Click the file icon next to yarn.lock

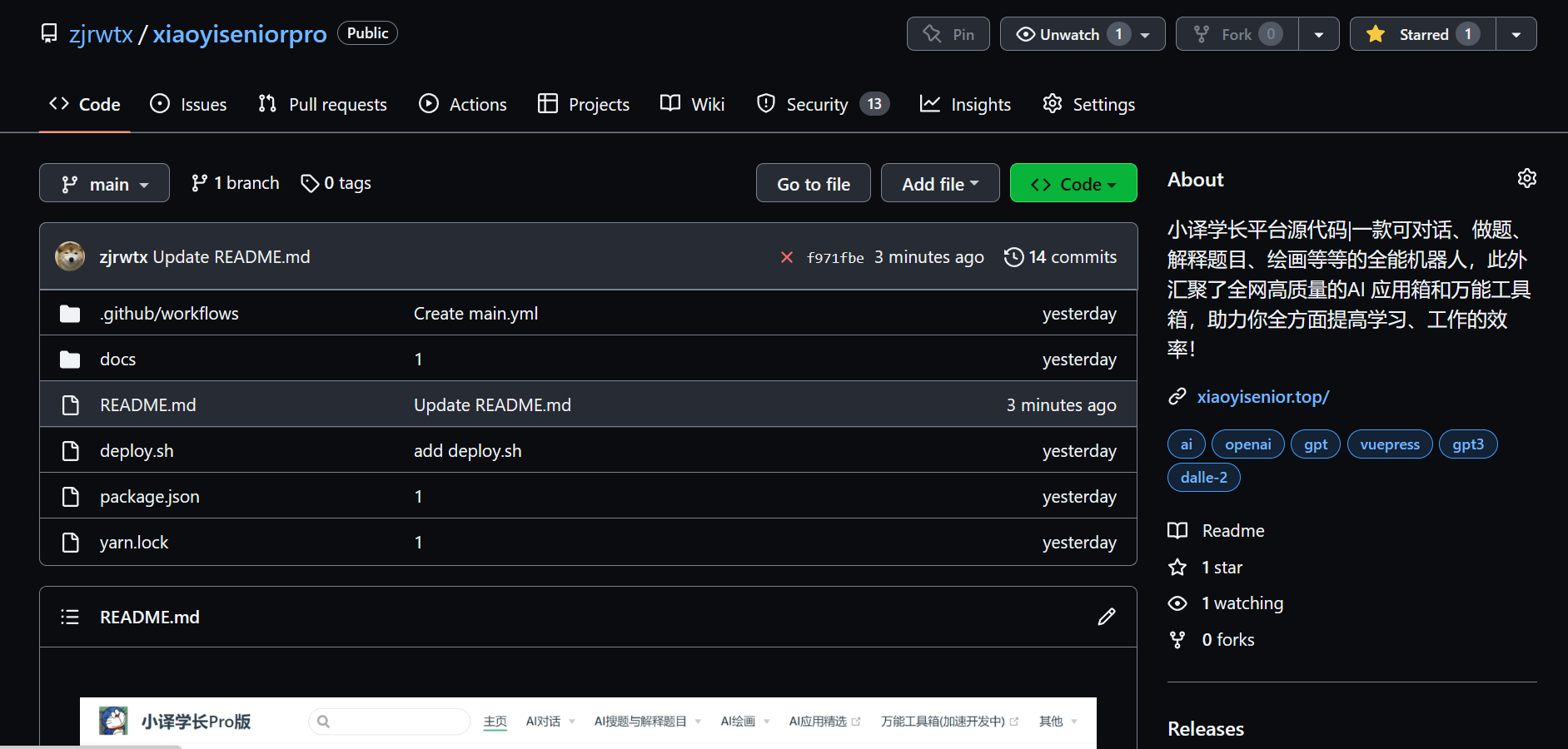(71, 543)
